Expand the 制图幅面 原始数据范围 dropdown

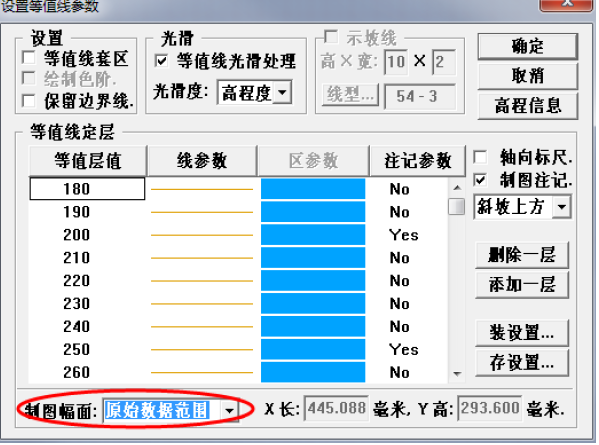pos(229,411)
